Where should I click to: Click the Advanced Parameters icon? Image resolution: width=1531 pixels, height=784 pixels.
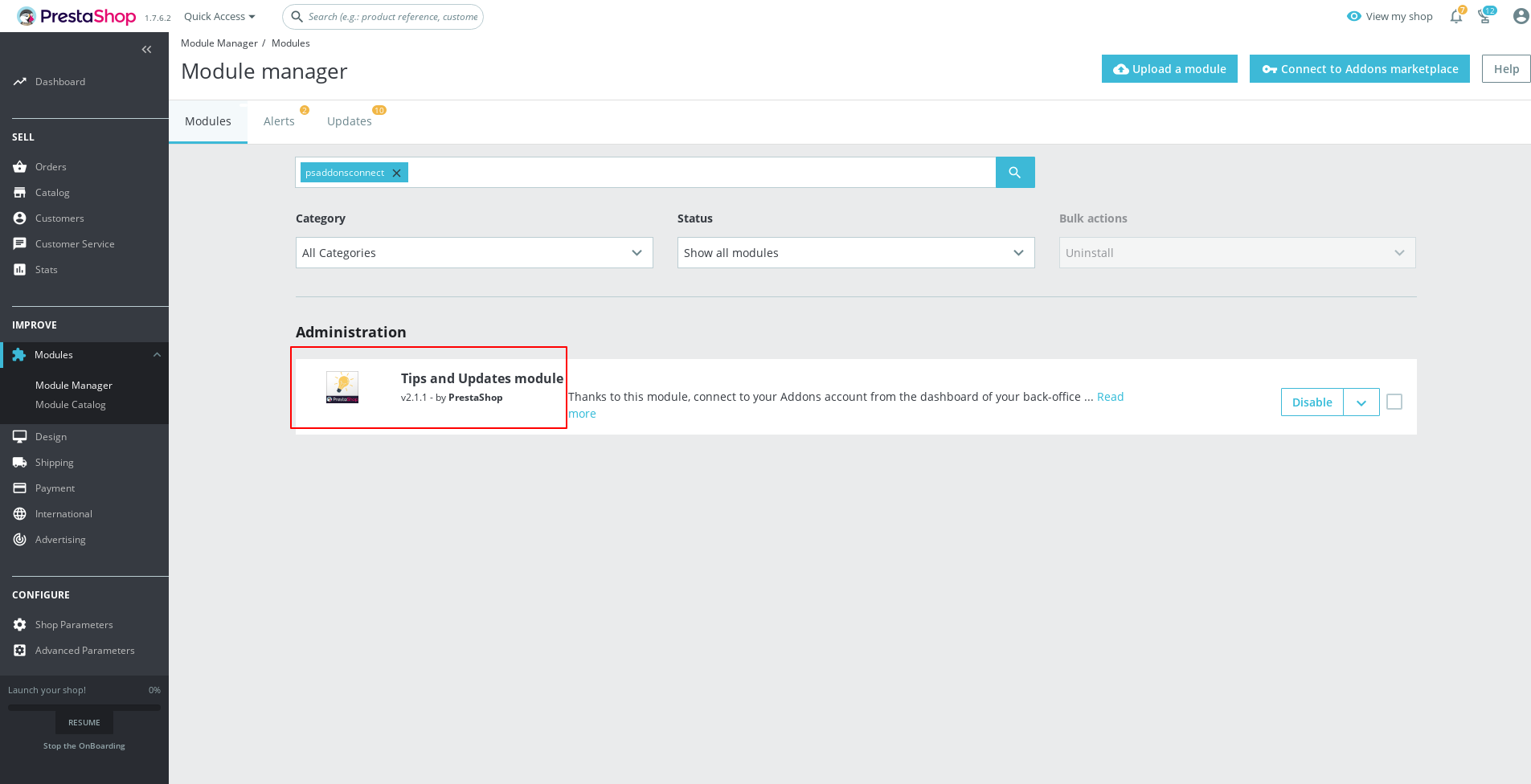pos(19,651)
